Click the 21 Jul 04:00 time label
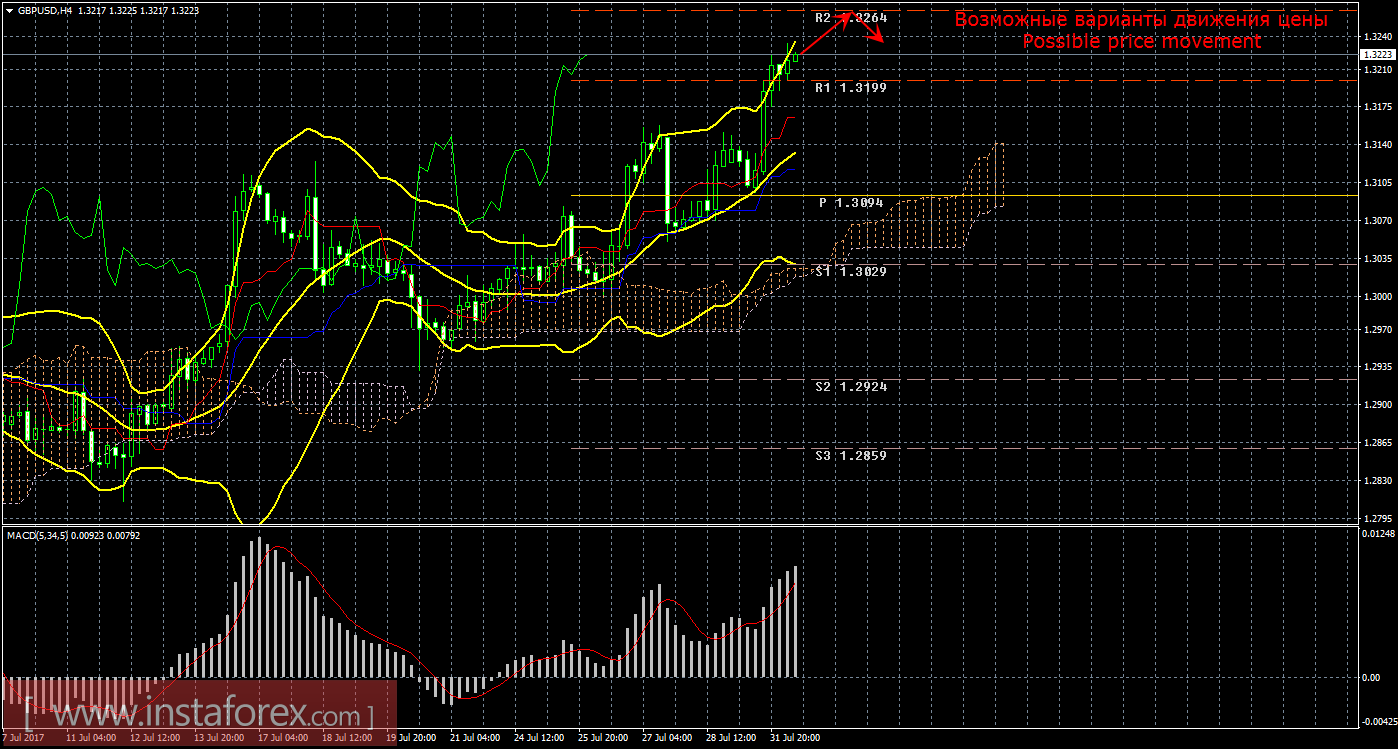 coord(474,738)
